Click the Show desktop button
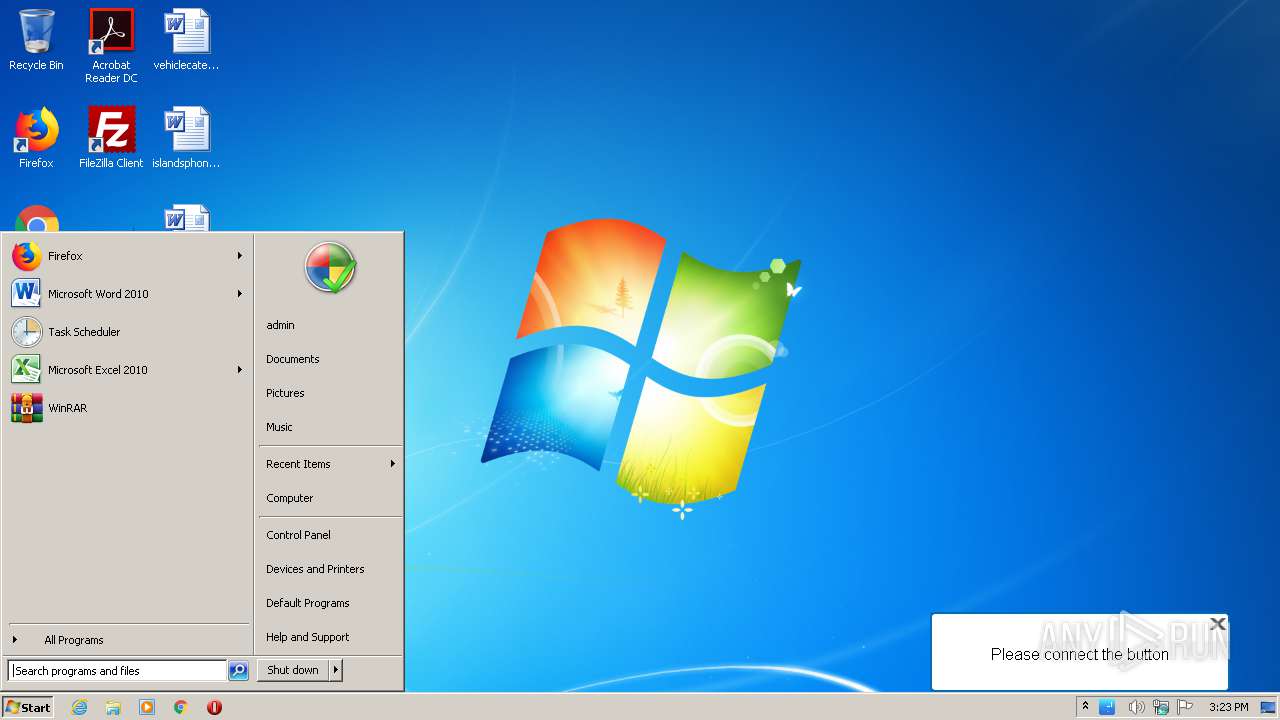Viewport: 1280px width, 720px height. pyautogui.click(x=1268, y=707)
